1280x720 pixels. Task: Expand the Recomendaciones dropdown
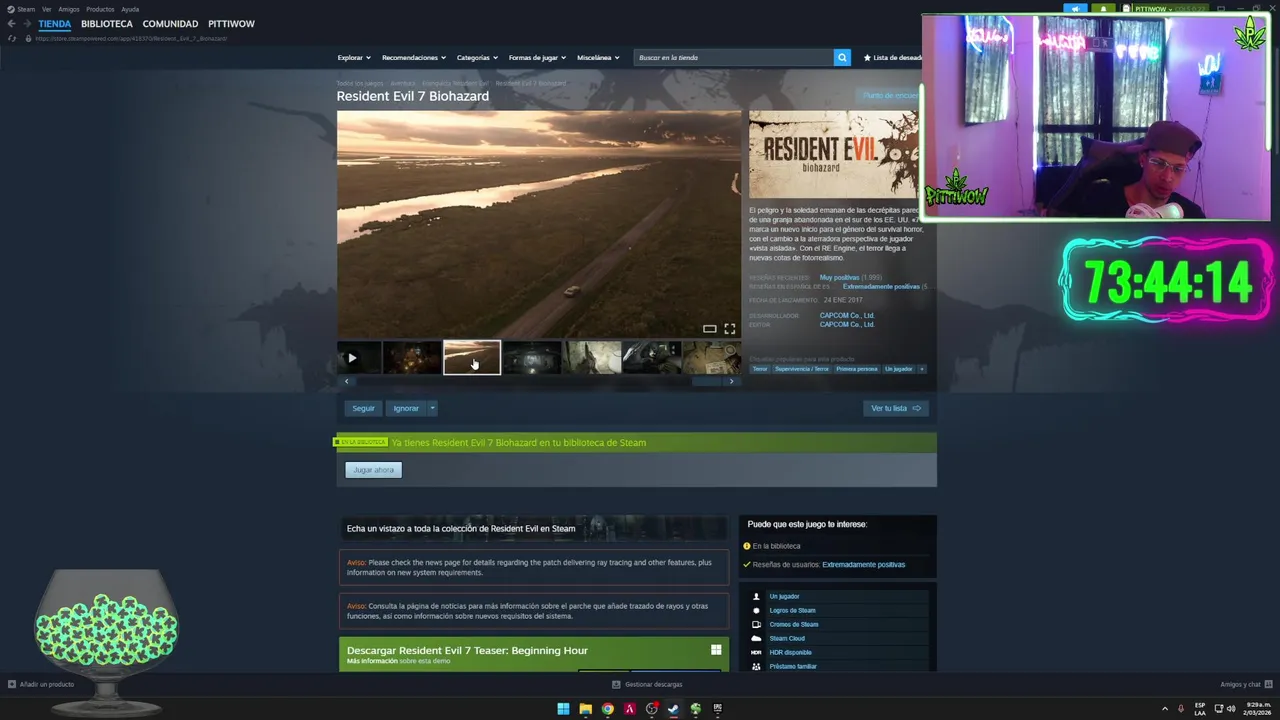click(x=414, y=58)
